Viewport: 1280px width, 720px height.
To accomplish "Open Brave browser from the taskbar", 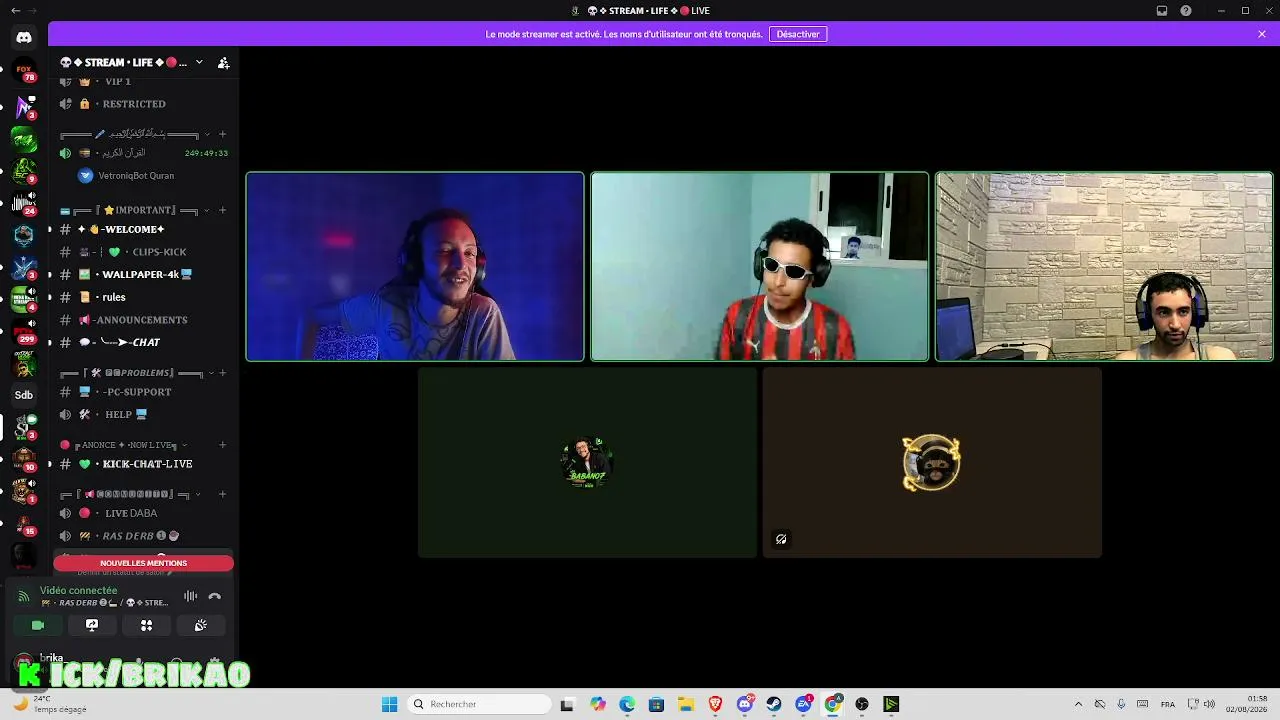I will tap(715, 704).
